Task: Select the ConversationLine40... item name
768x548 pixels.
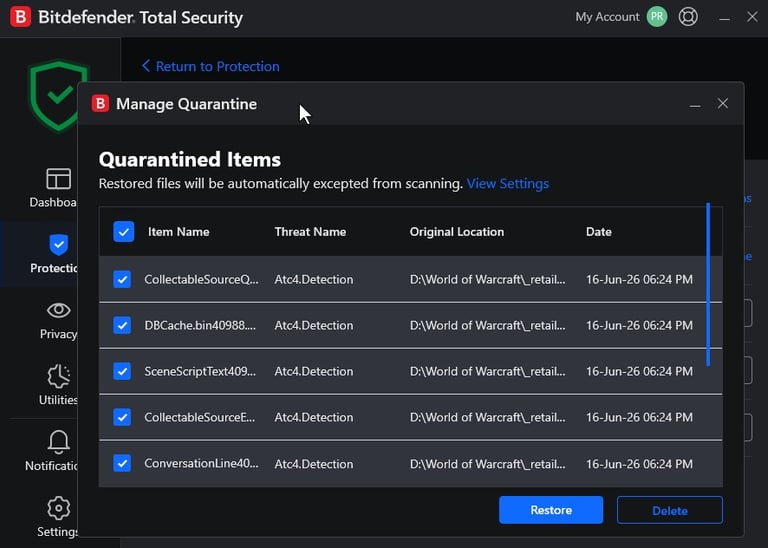Action: click(201, 463)
